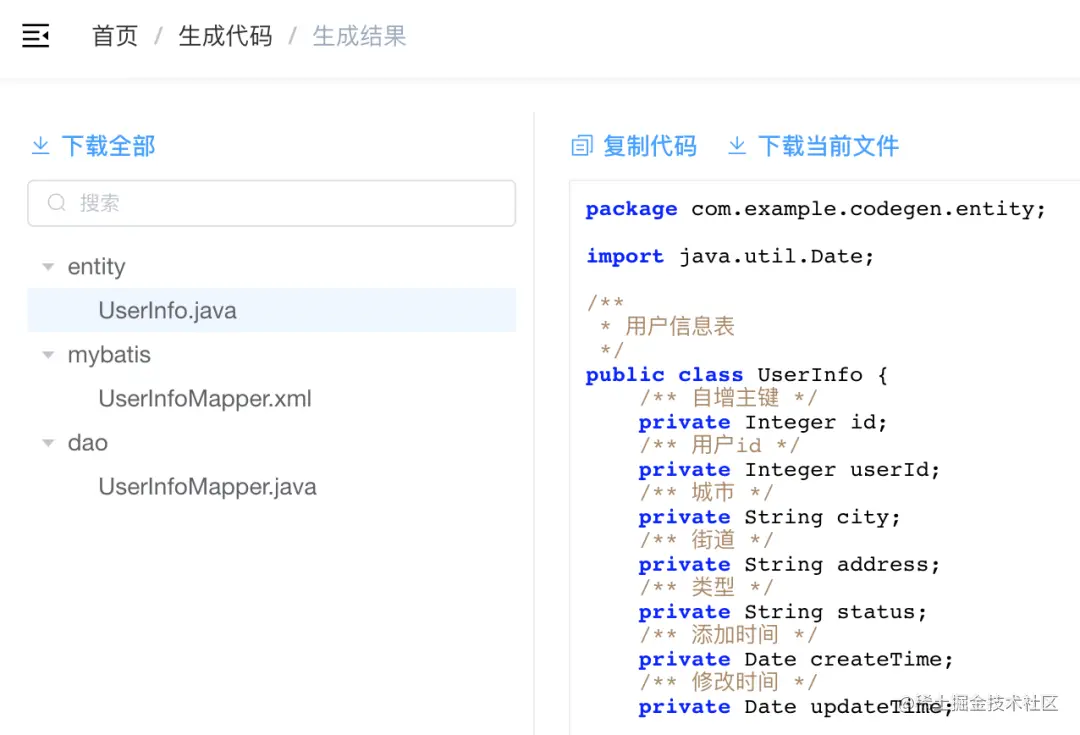Click the download icon beside 下载全部
Screen dimensions: 1080x735
(40, 146)
